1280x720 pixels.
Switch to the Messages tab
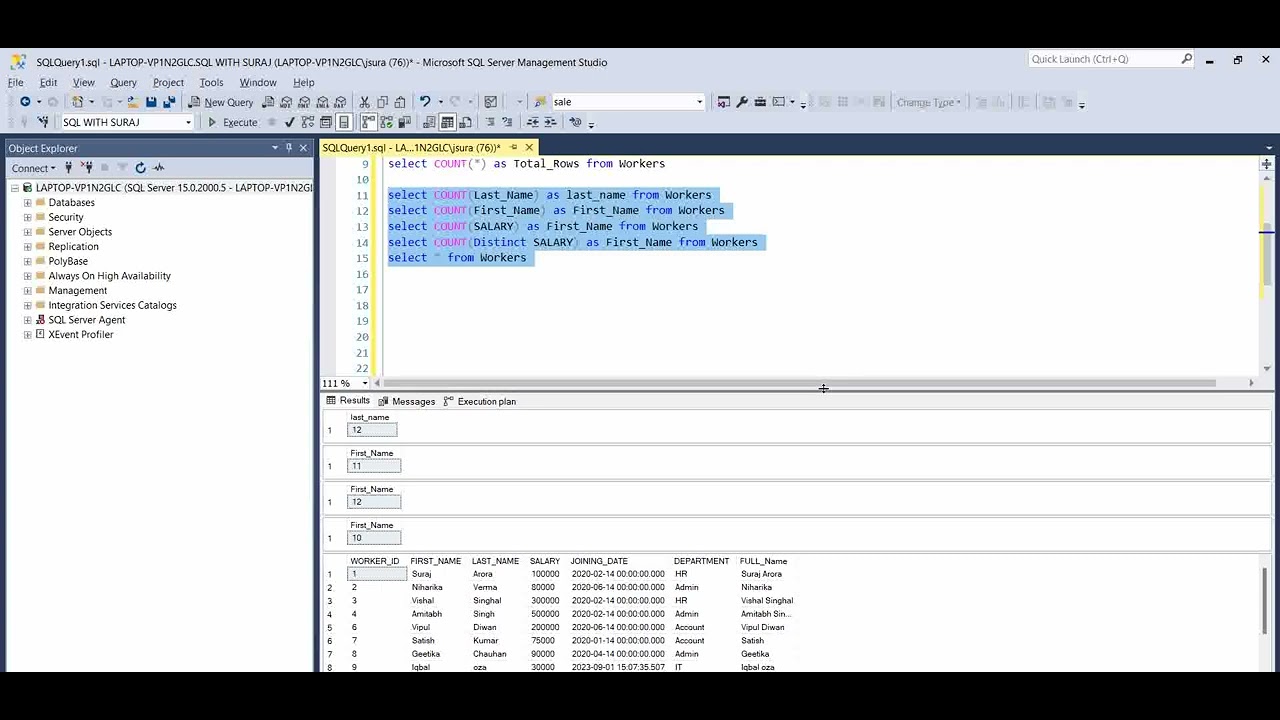pyautogui.click(x=406, y=401)
